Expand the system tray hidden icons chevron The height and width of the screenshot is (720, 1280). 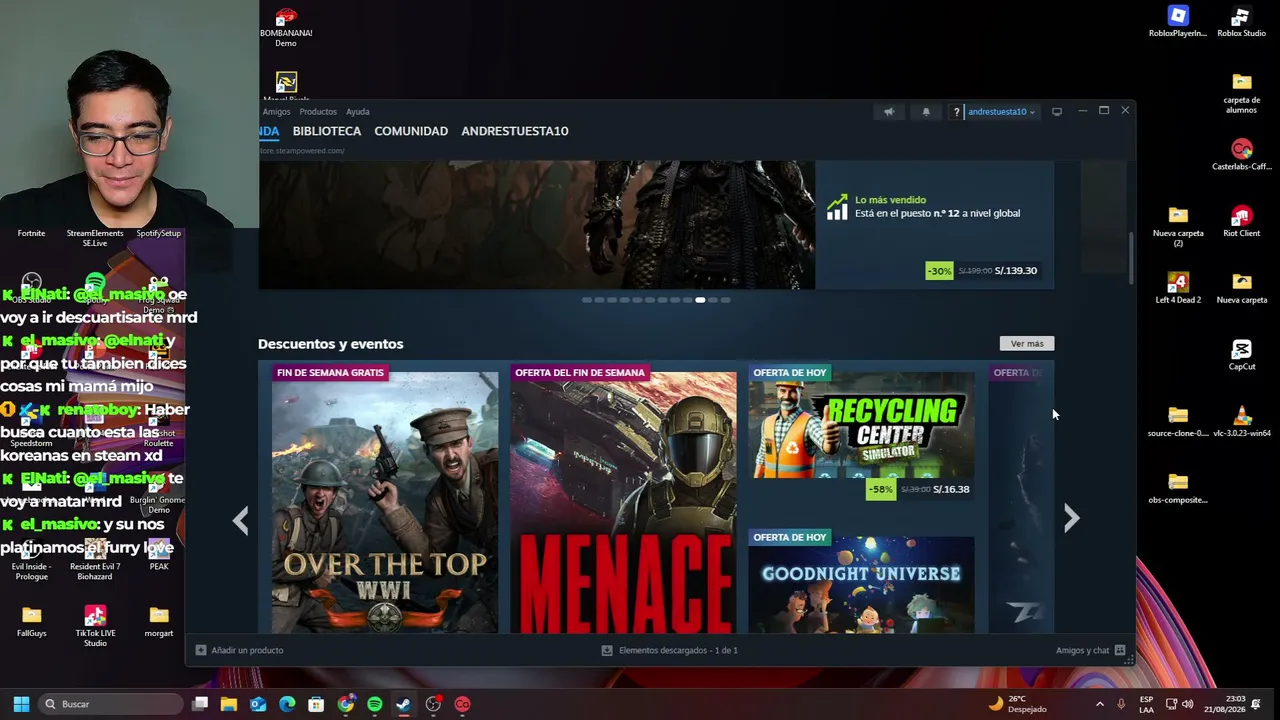pyautogui.click(x=1100, y=704)
